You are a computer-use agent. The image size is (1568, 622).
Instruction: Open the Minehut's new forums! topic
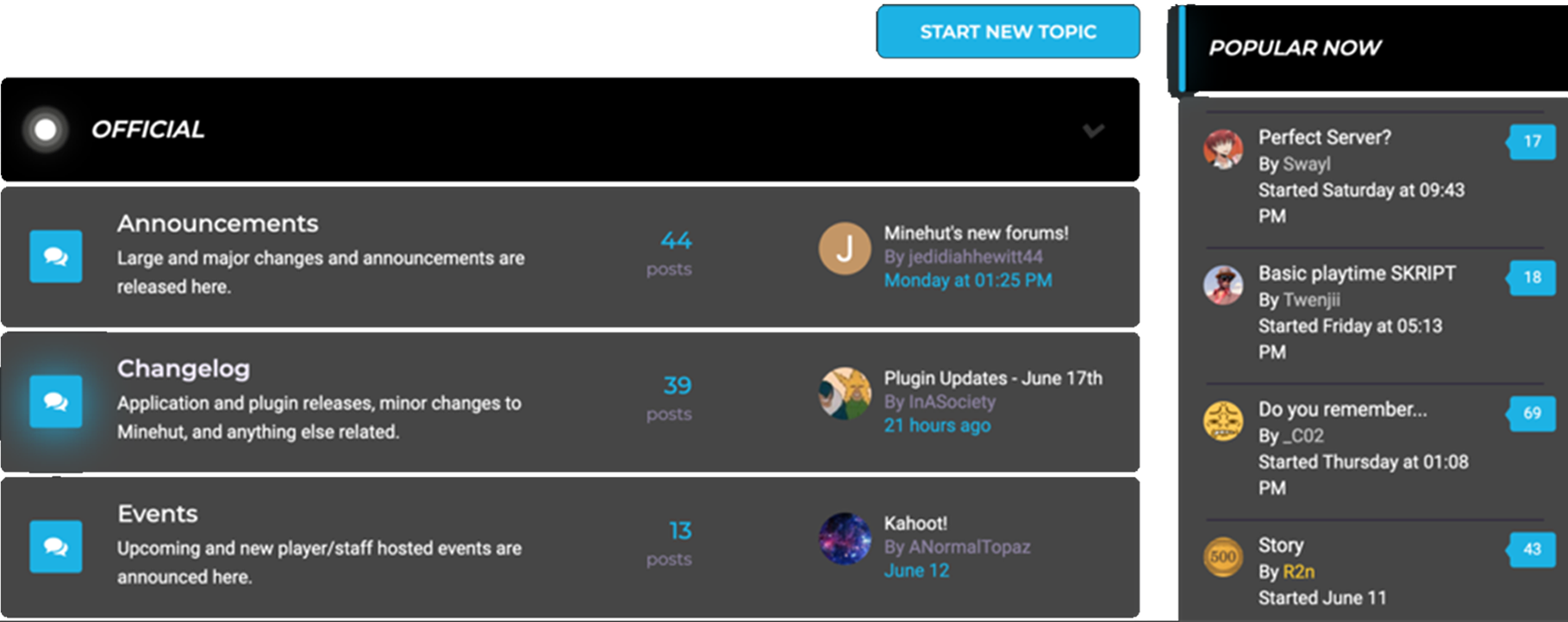tap(976, 233)
